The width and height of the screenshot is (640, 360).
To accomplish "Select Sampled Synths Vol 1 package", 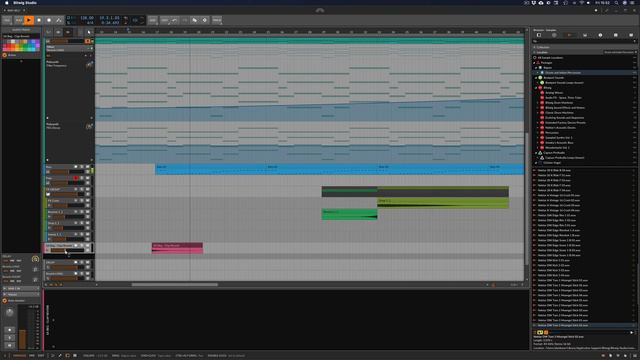I will tap(558, 138).
